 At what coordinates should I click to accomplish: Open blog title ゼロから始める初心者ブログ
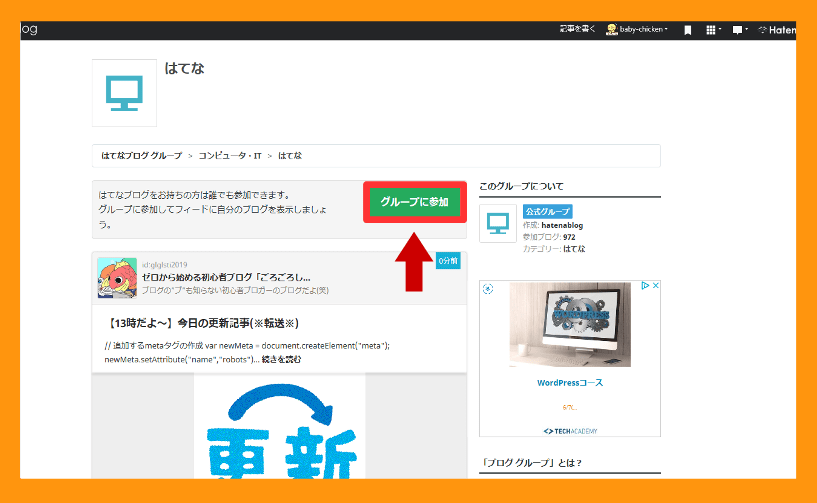226,277
